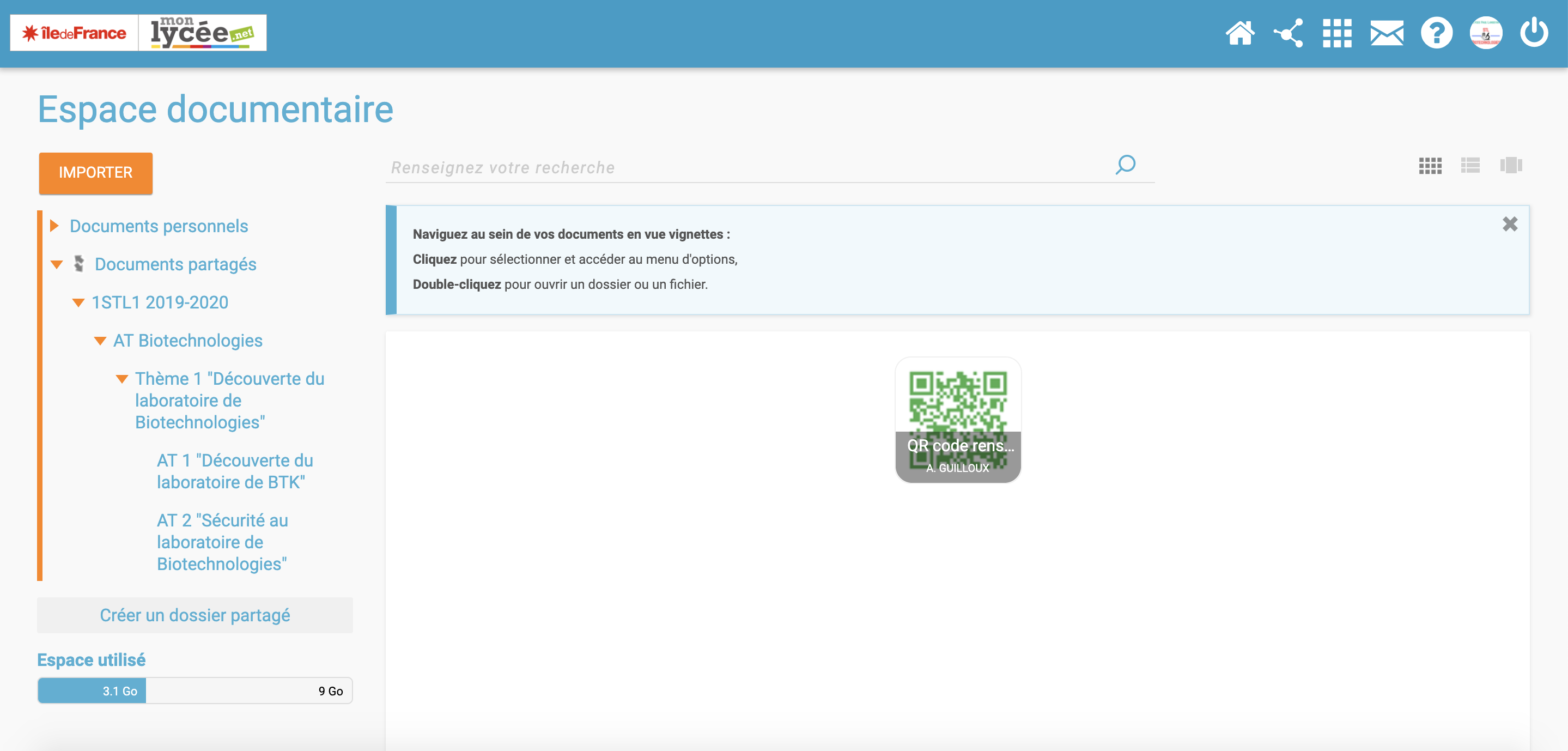Image resolution: width=1568 pixels, height=751 pixels.
Task: Close the navigation tips banner
Action: (1510, 224)
